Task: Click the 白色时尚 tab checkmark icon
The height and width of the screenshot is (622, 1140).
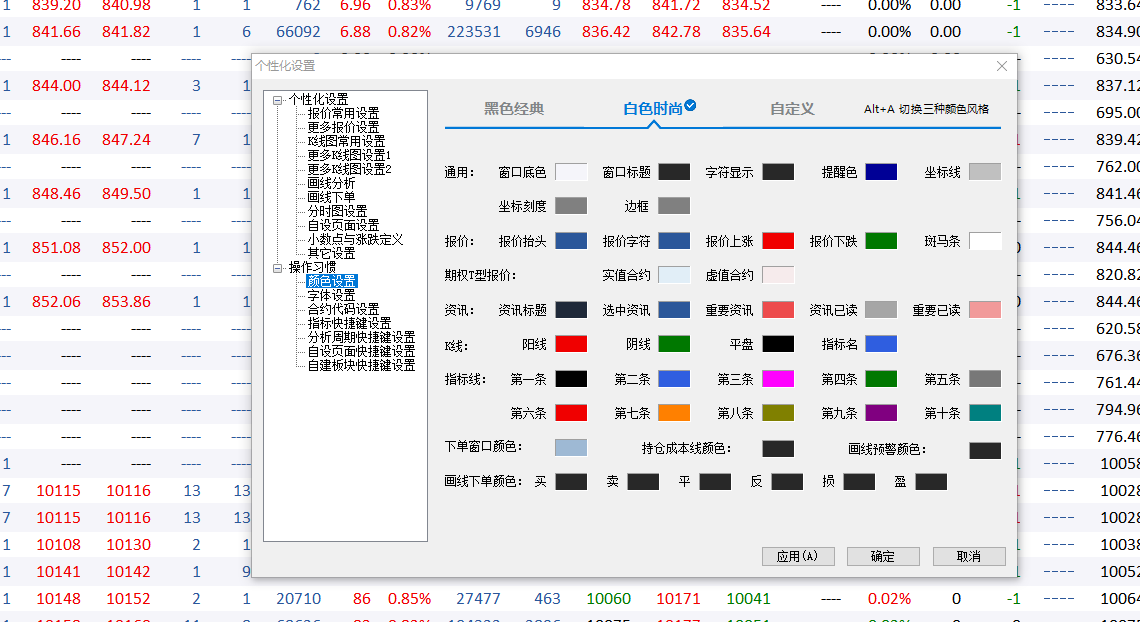Action: point(690,106)
